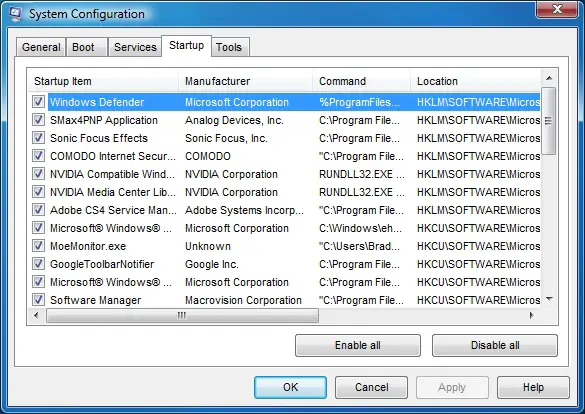Select the Software Manager entry
The image size is (585, 414).
(96, 300)
